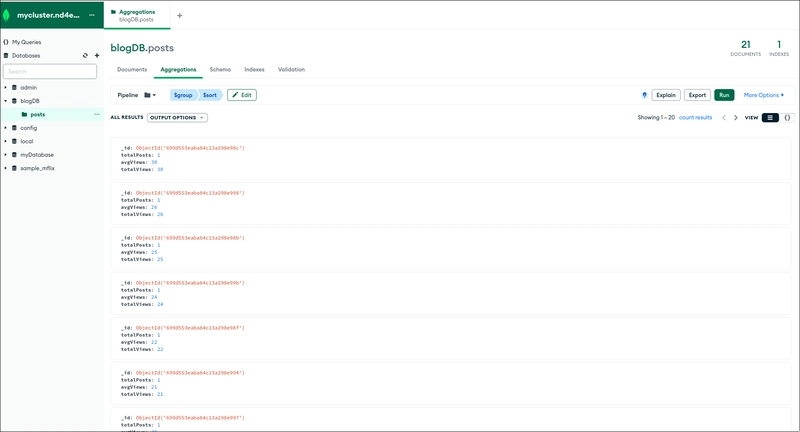The width and height of the screenshot is (800, 432).
Task: Expand the admin database tree
Action: pyautogui.click(x=5, y=87)
